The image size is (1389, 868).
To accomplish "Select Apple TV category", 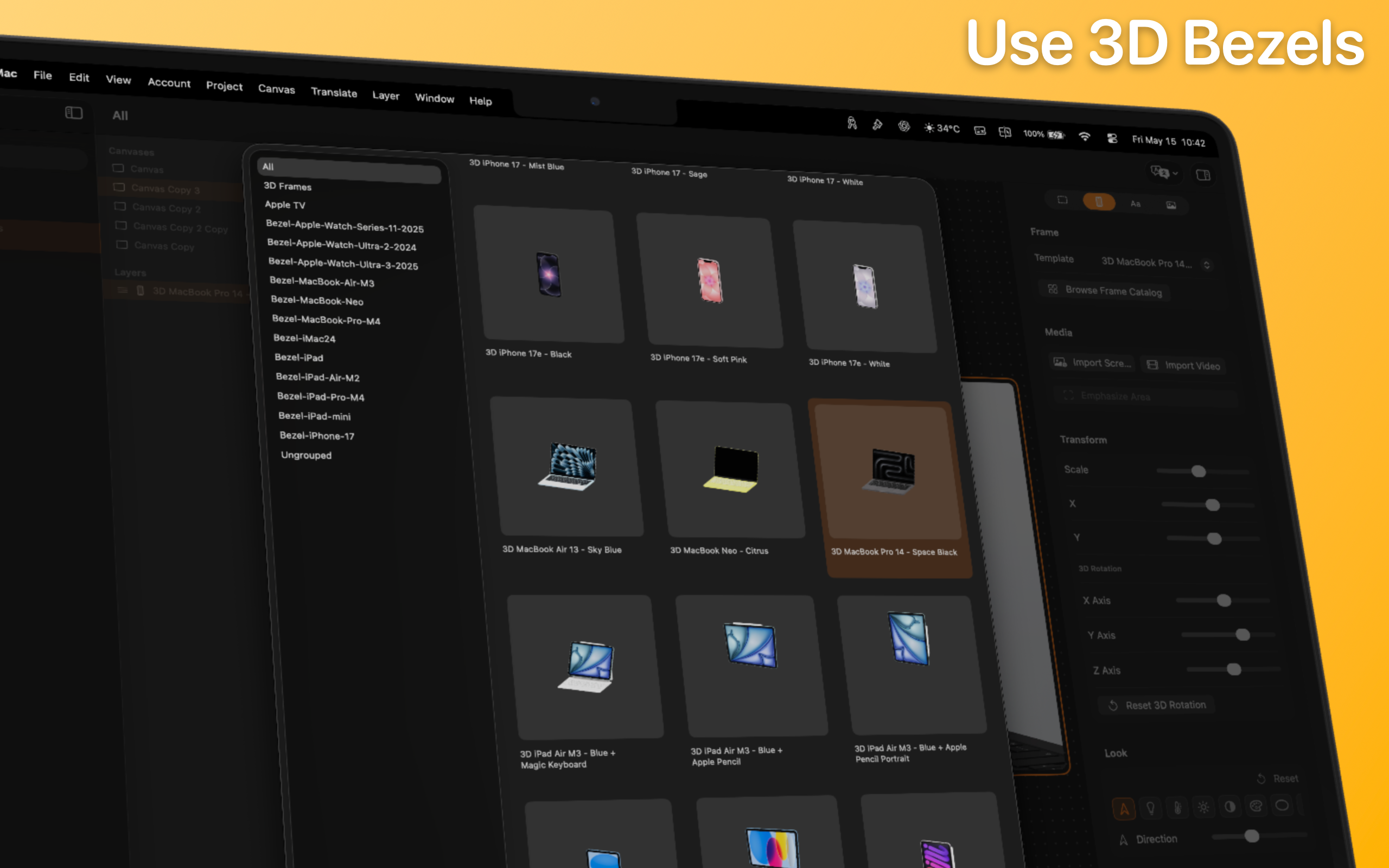I will [x=285, y=205].
